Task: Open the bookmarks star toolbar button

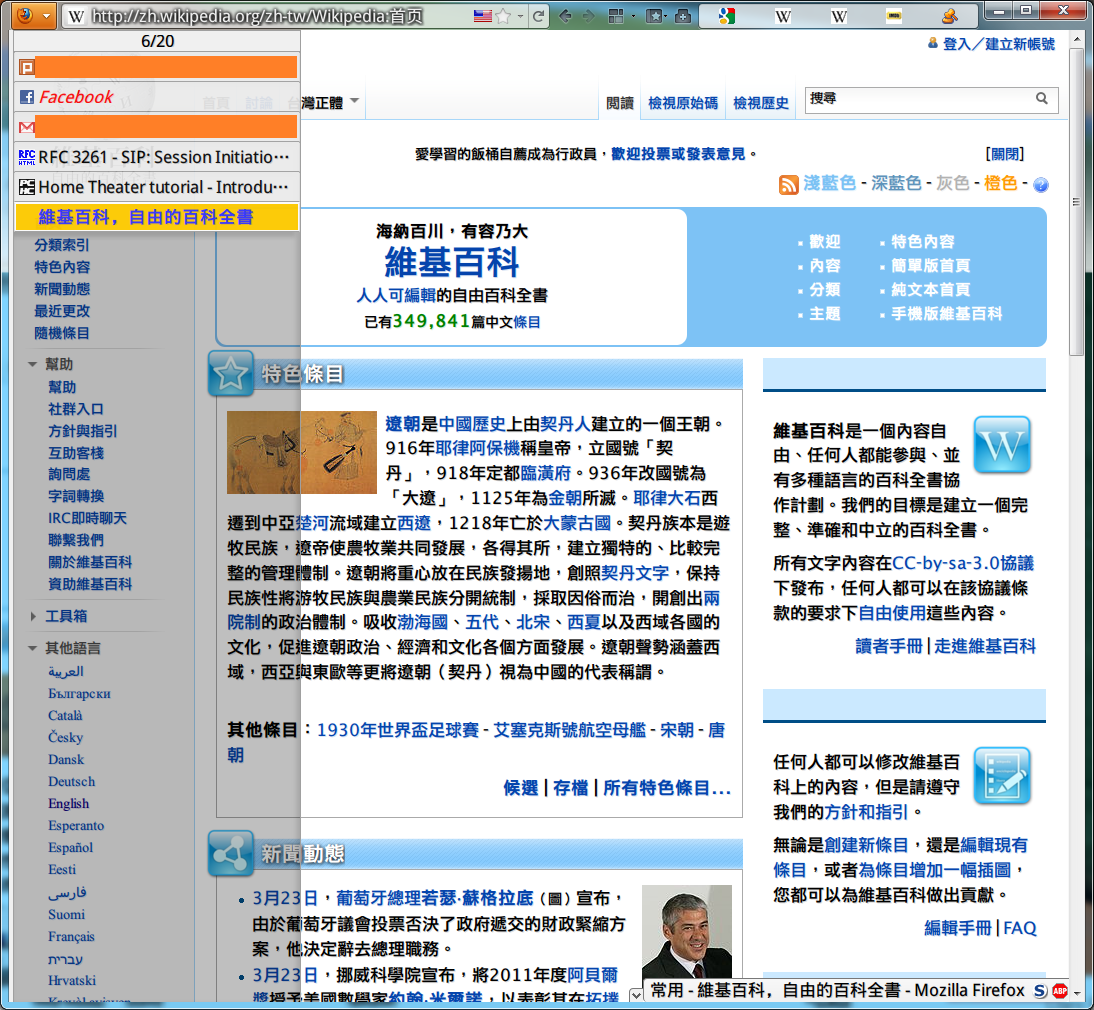Action: [654, 16]
